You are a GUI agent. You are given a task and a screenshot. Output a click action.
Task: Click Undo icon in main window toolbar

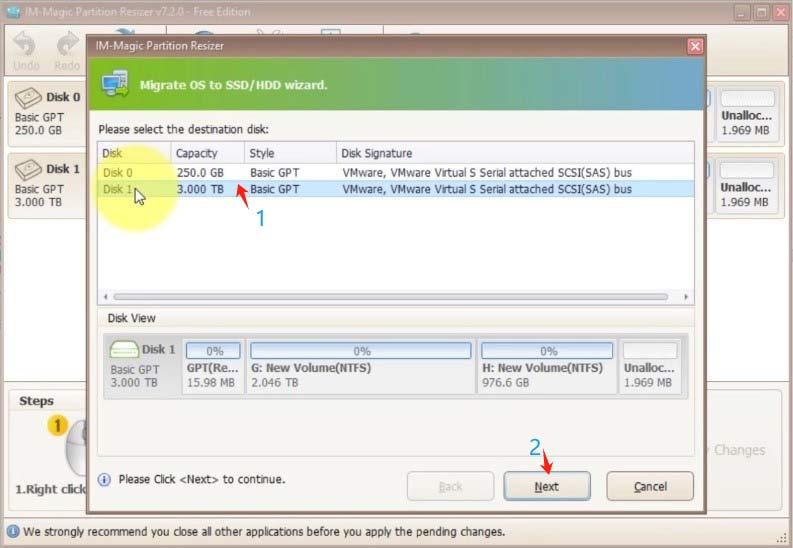tap(25, 44)
